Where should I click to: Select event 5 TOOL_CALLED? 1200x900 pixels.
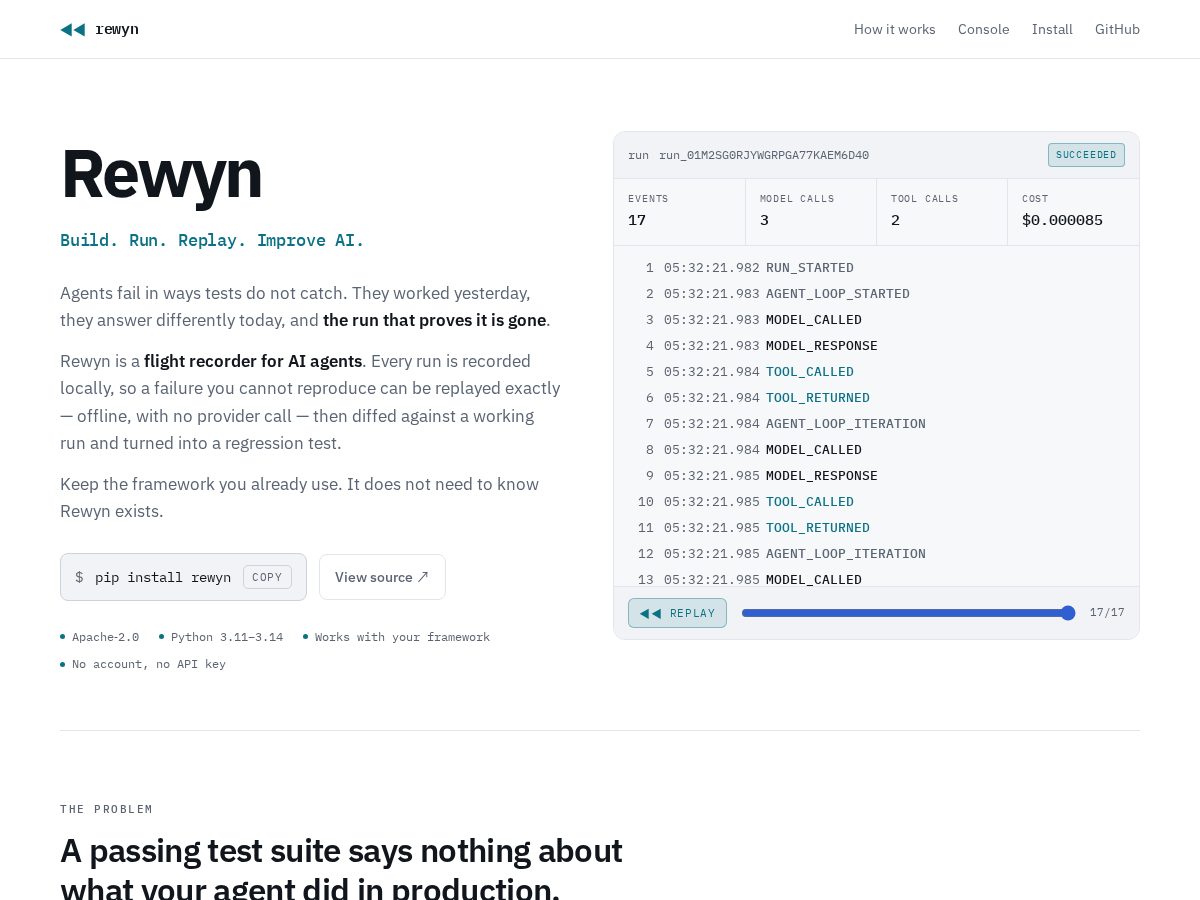[876, 372]
